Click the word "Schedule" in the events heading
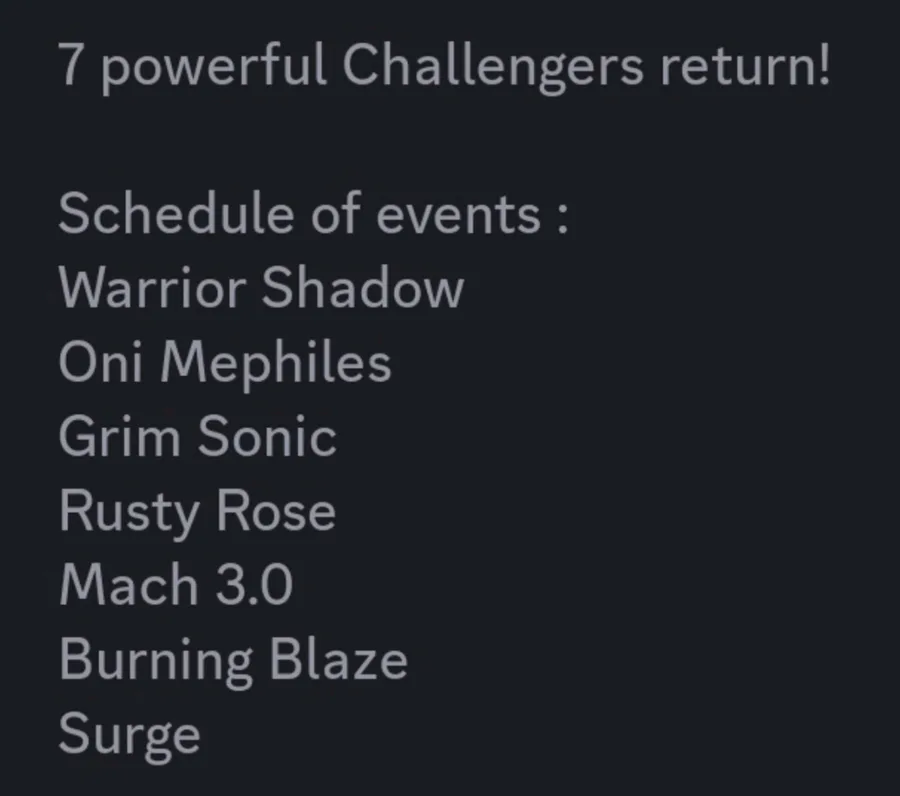The width and height of the screenshot is (900, 796). click(176, 213)
